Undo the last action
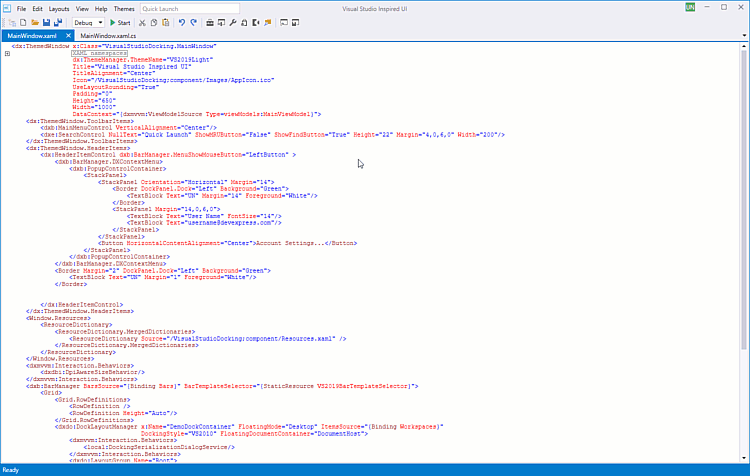This screenshot has height=476, width=750. click(180, 22)
